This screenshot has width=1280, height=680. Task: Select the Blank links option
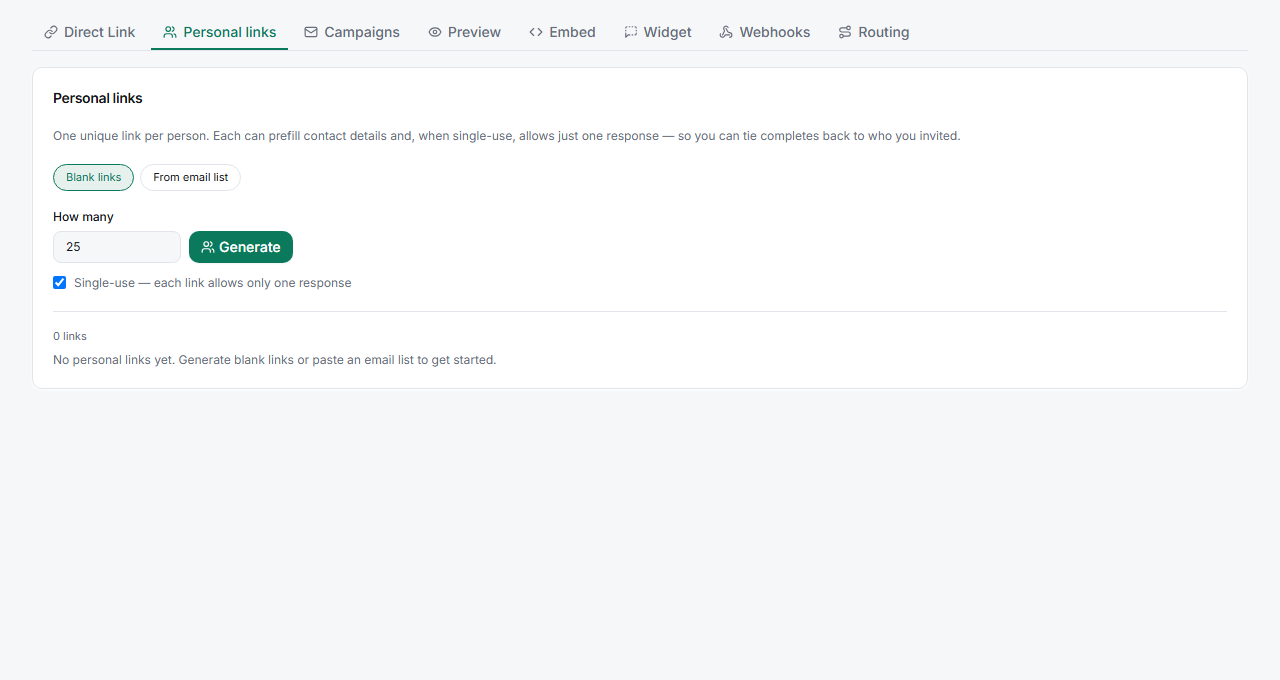click(x=93, y=177)
